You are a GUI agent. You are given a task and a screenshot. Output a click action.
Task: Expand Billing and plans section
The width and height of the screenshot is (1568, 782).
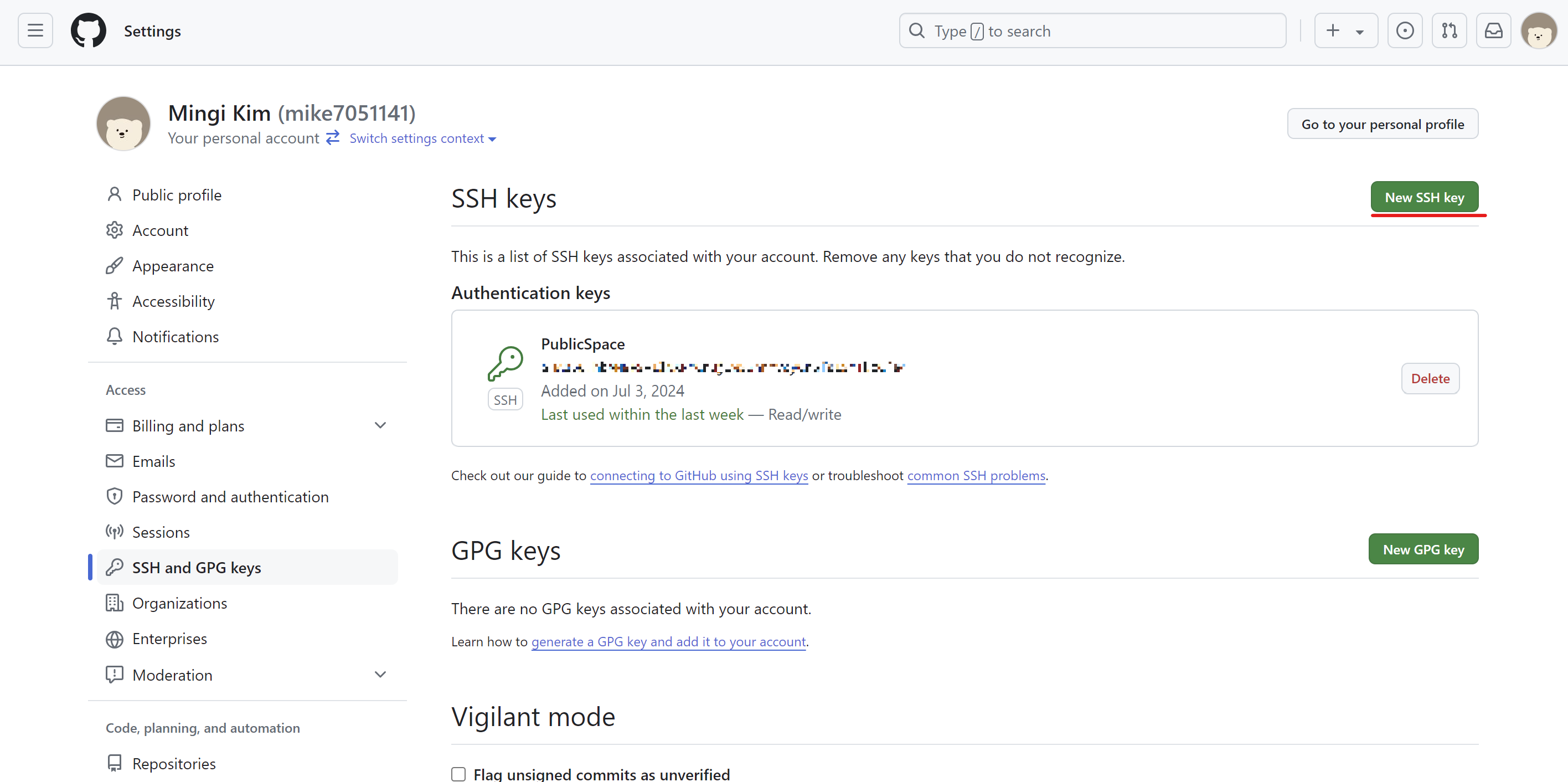380,425
